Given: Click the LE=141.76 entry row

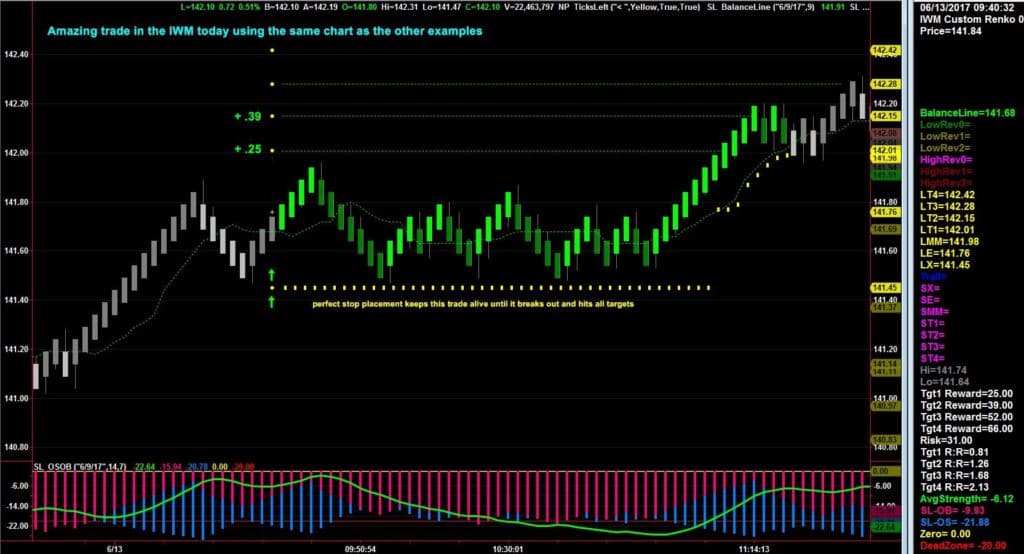Looking at the screenshot, I should point(944,253).
